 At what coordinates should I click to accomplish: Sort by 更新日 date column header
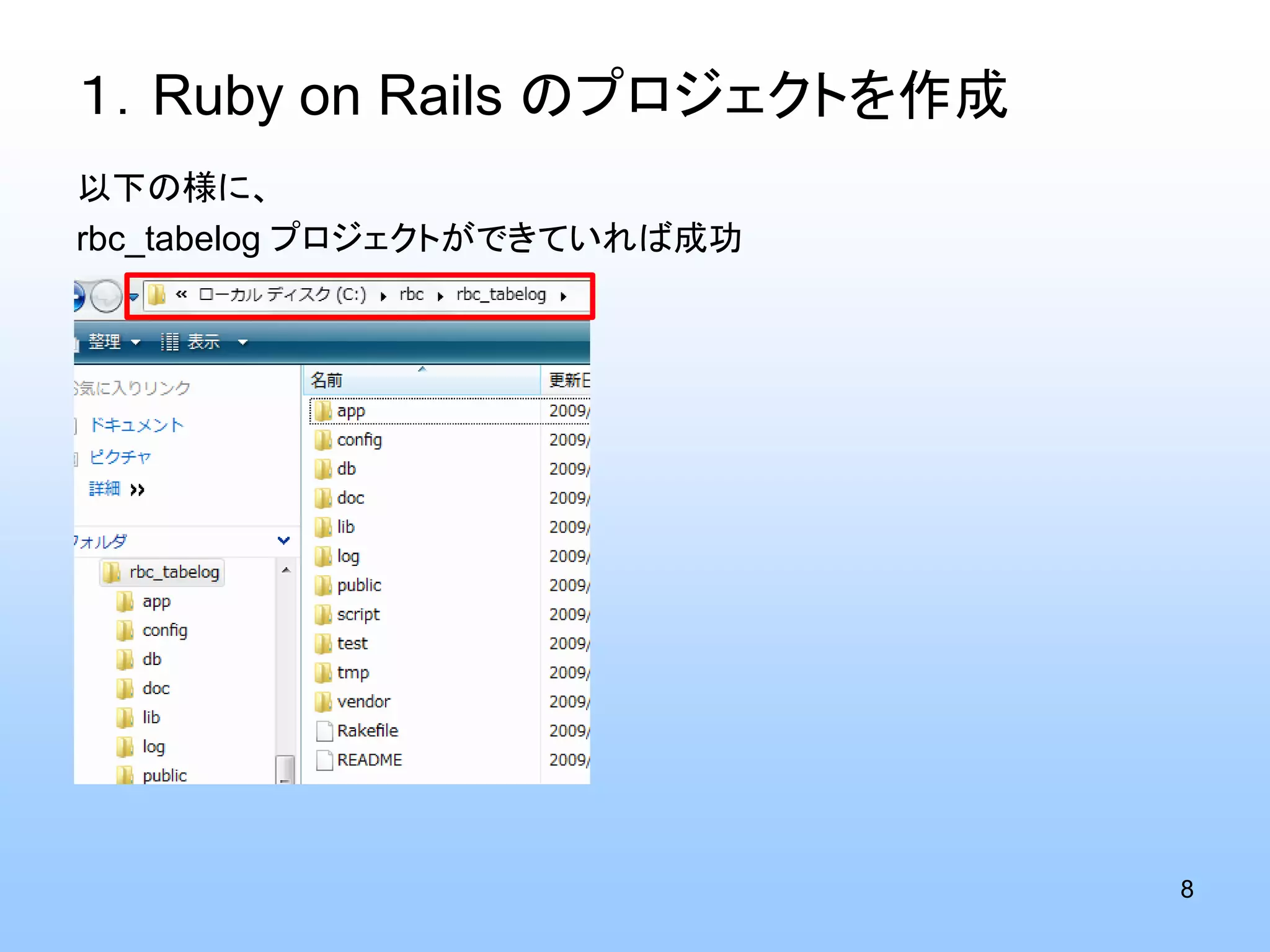point(566,380)
